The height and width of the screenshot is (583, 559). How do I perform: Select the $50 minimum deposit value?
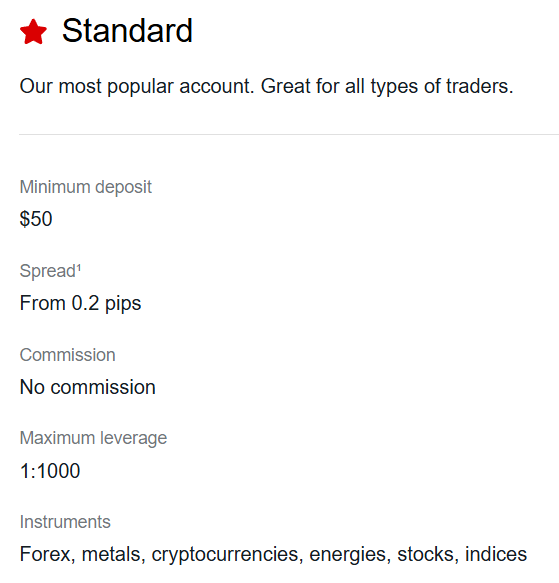[x=36, y=219]
